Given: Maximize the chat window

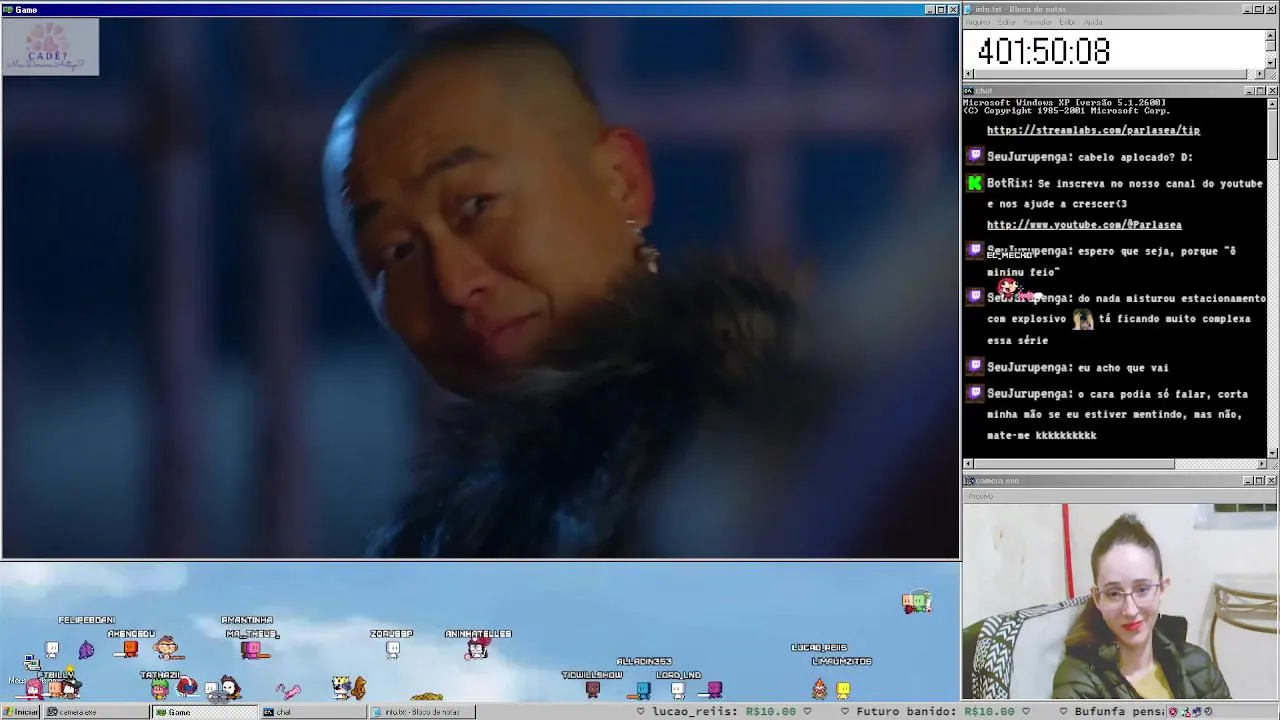Looking at the screenshot, I should coord(1260,91).
